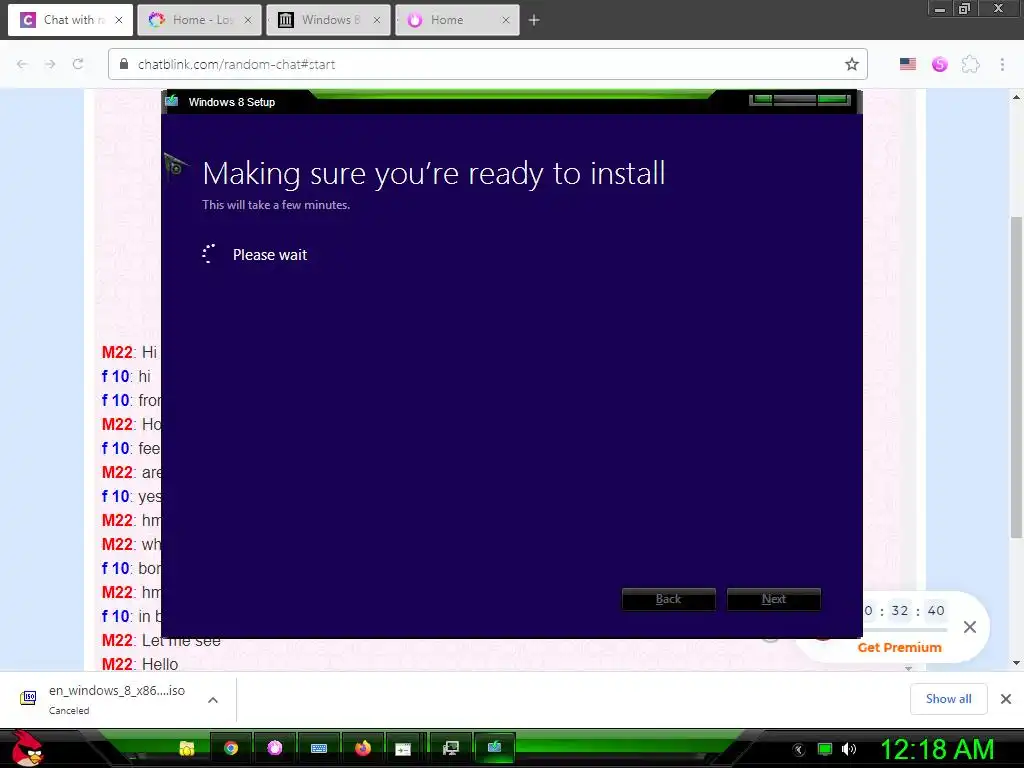This screenshot has width=1024, height=768.
Task: Open Firefox from the taskbar
Action: point(362,748)
